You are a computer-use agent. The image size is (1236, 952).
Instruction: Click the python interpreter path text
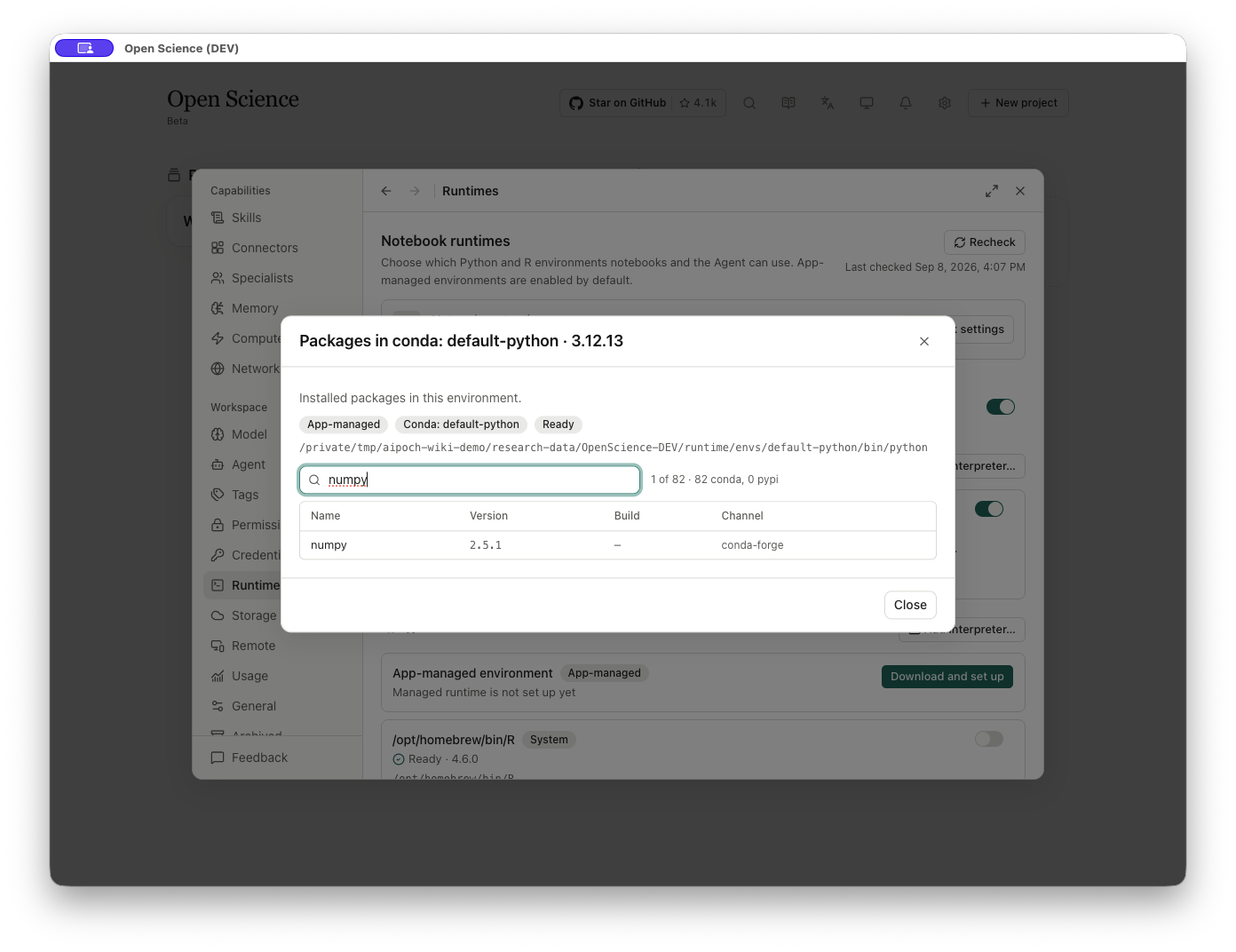(614, 448)
